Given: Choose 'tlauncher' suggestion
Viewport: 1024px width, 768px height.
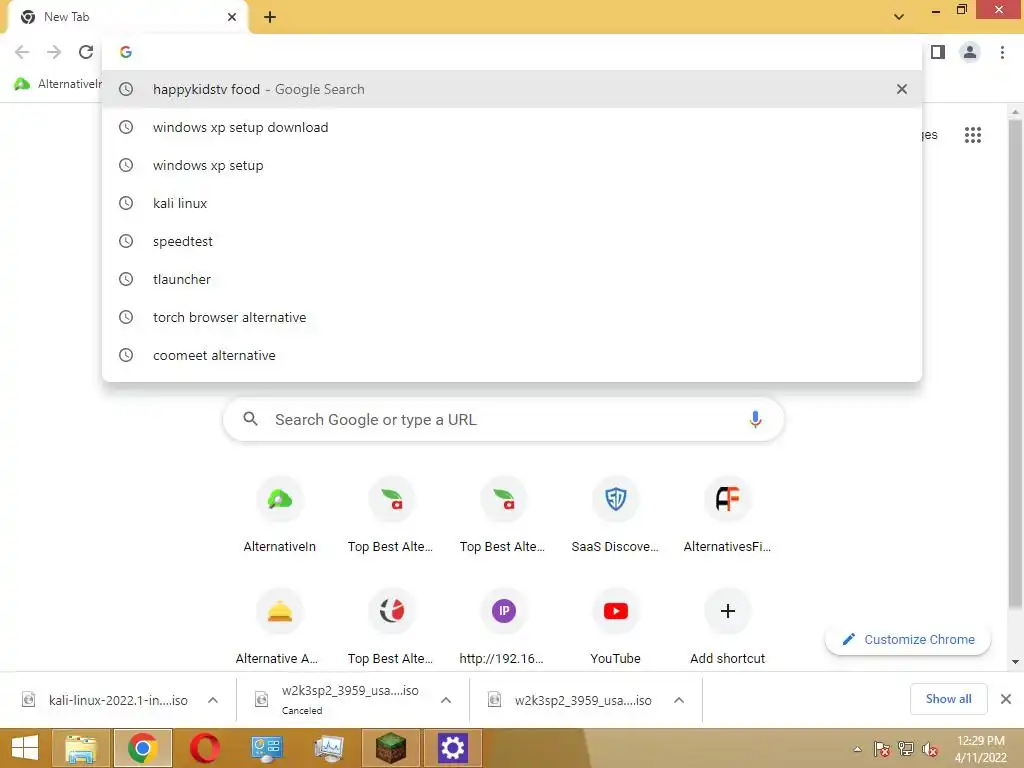Looking at the screenshot, I should [x=512, y=280].
